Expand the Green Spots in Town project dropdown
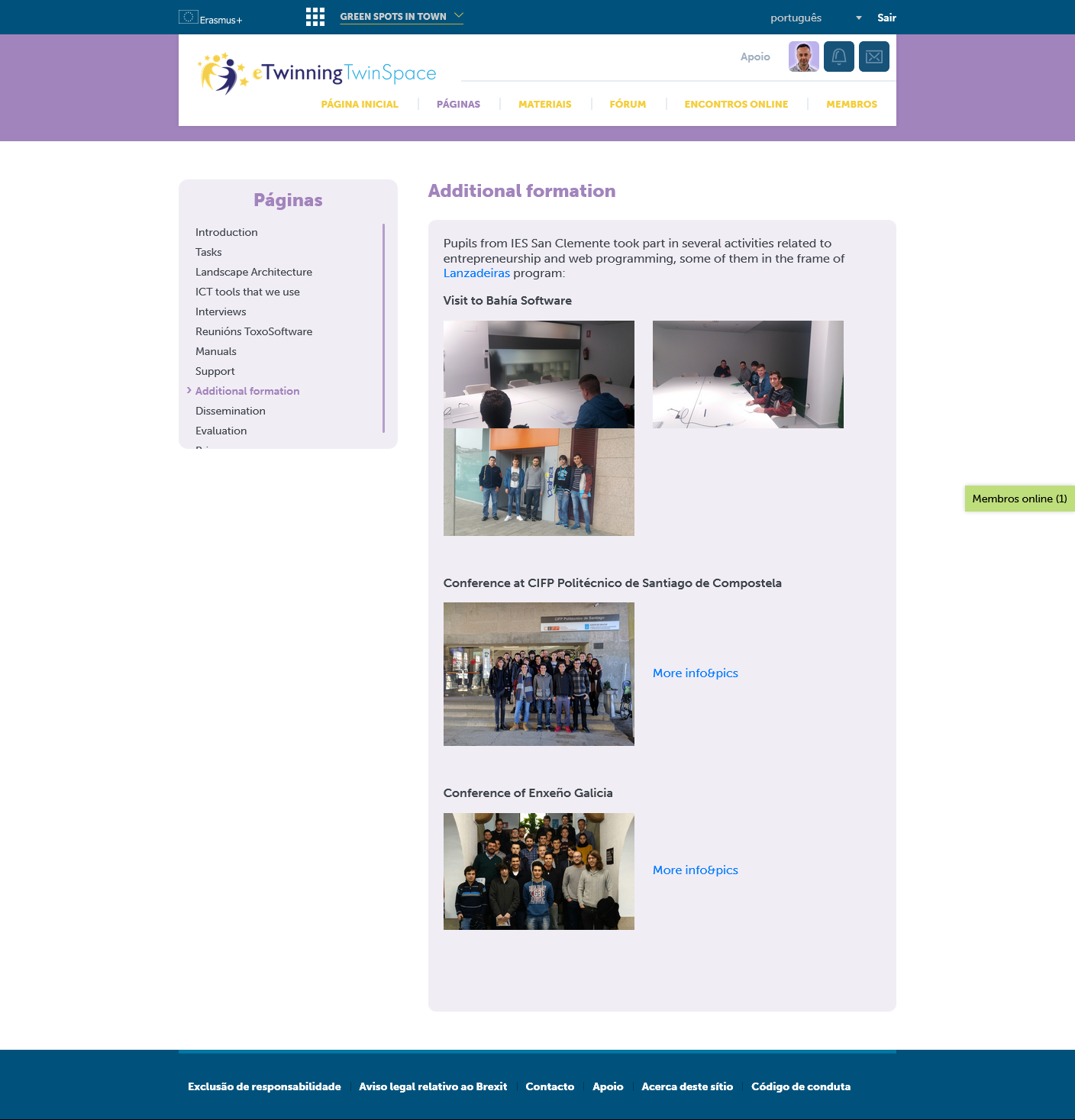The width and height of the screenshot is (1075, 1120). [402, 16]
